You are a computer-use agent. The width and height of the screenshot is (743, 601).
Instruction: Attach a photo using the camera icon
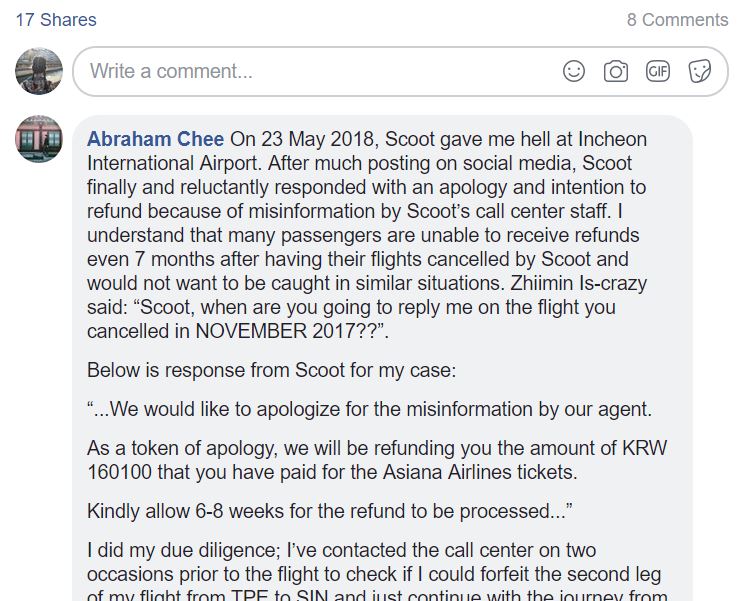pos(616,72)
